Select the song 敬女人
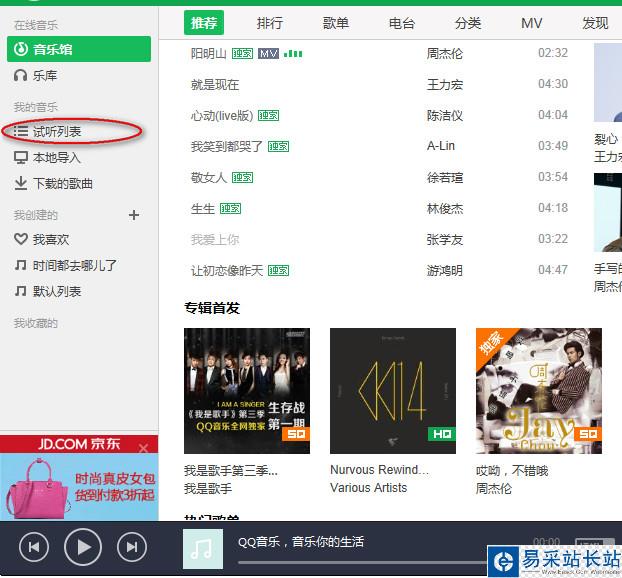The width and height of the screenshot is (622, 578). pos(209,177)
